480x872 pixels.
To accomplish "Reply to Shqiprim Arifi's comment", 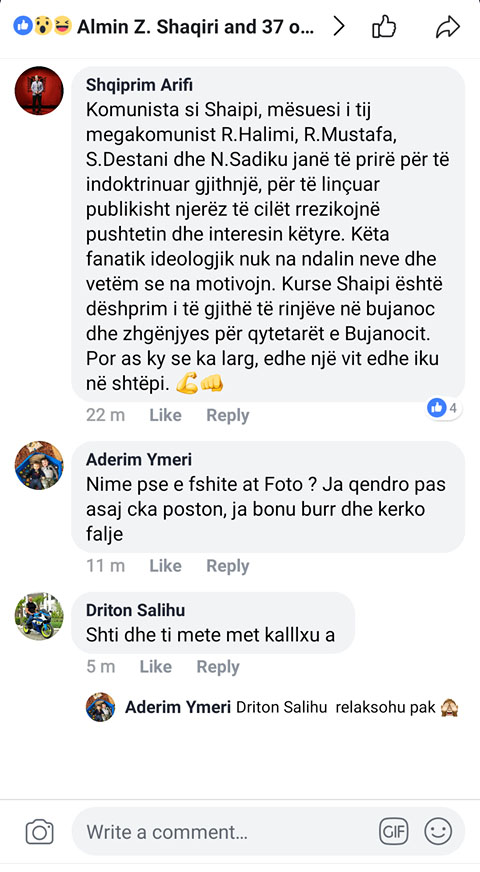I will [227, 415].
